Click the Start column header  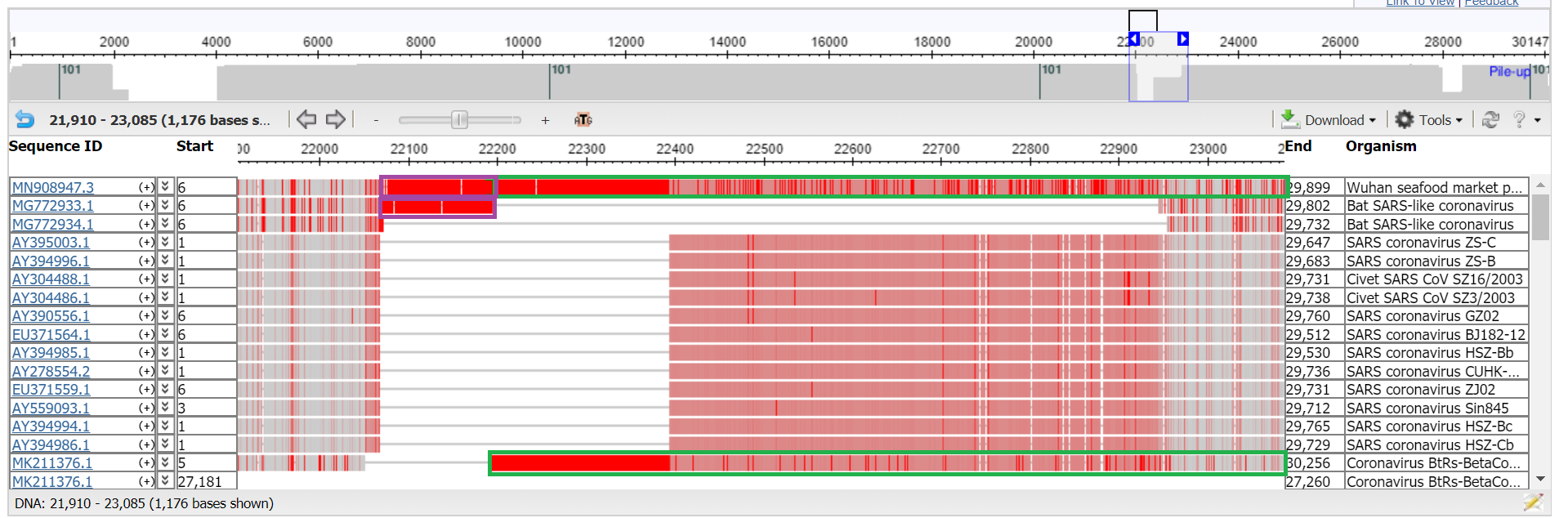[x=194, y=146]
